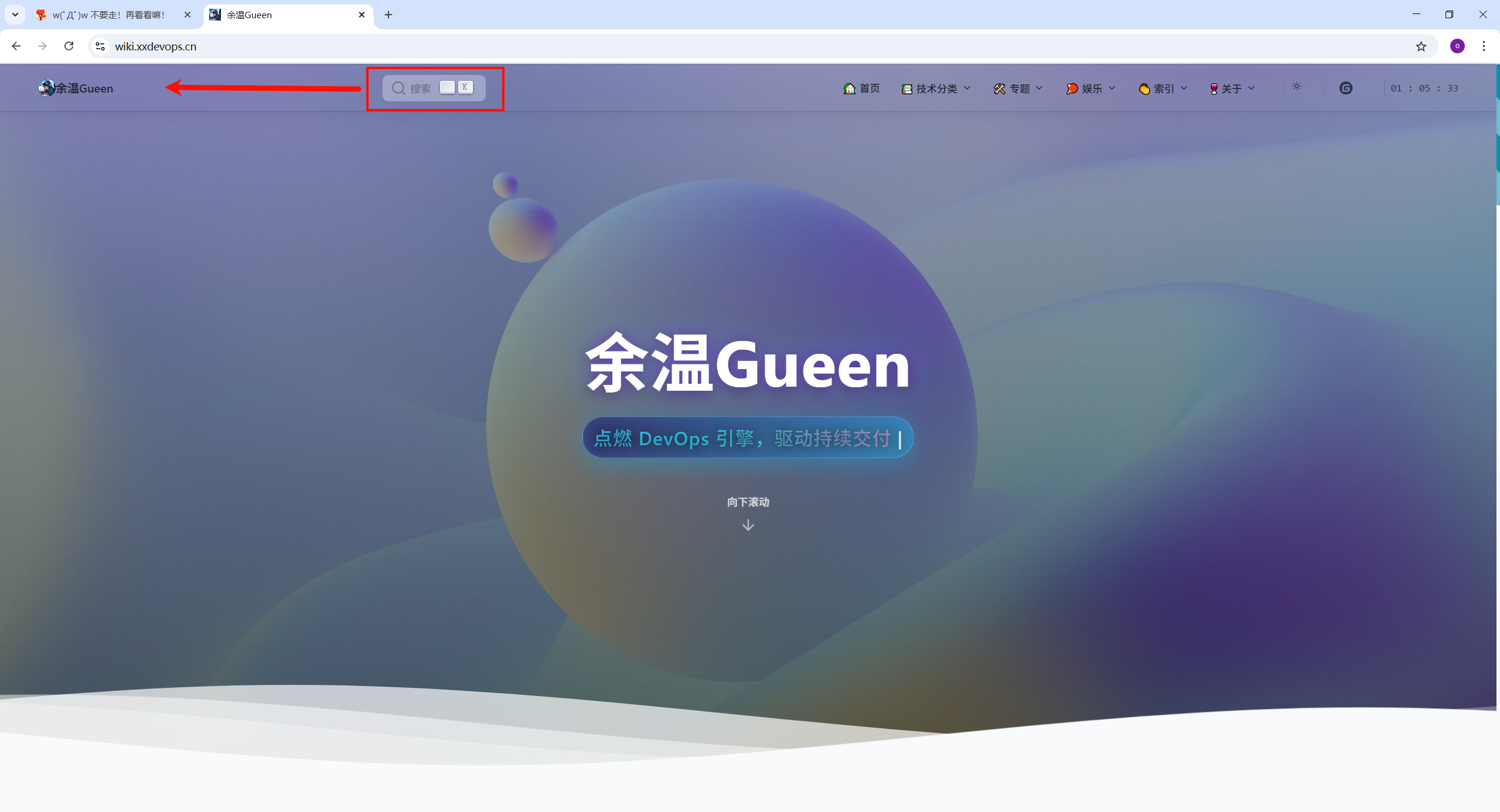Open the Chrome profile avatar
This screenshot has height=812, width=1500.
1457,46
